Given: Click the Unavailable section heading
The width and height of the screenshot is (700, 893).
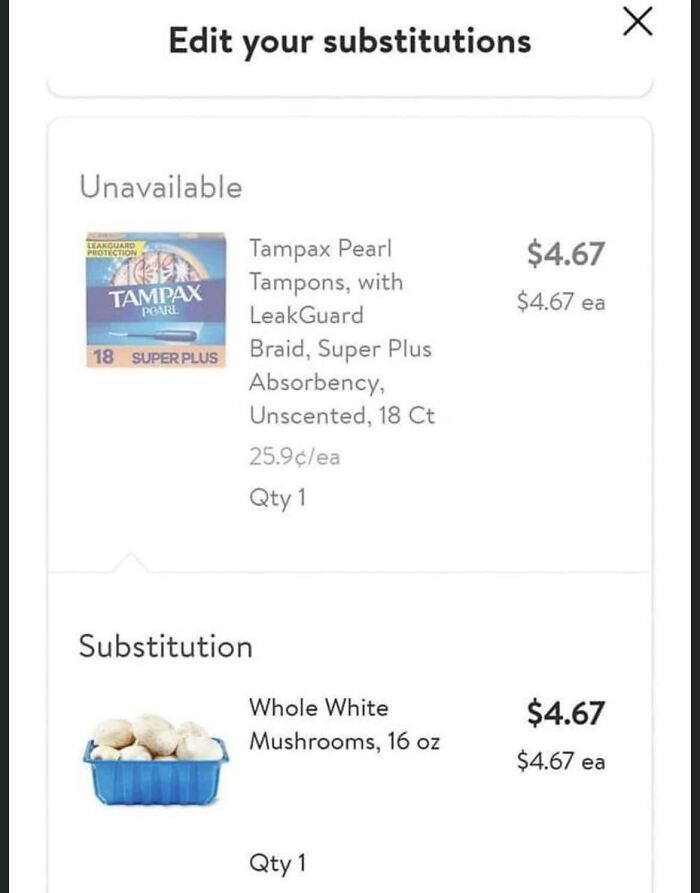Looking at the screenshot, I should (160, 187).
